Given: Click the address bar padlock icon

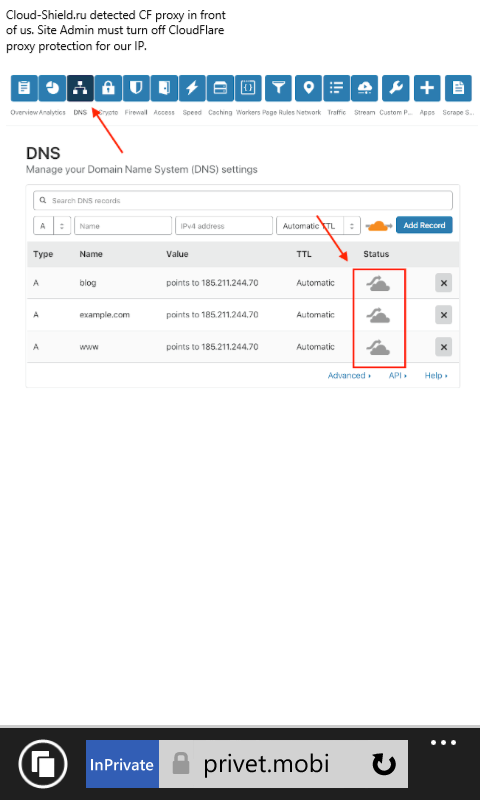Looking at the screenshot, I should coord(180,764).
